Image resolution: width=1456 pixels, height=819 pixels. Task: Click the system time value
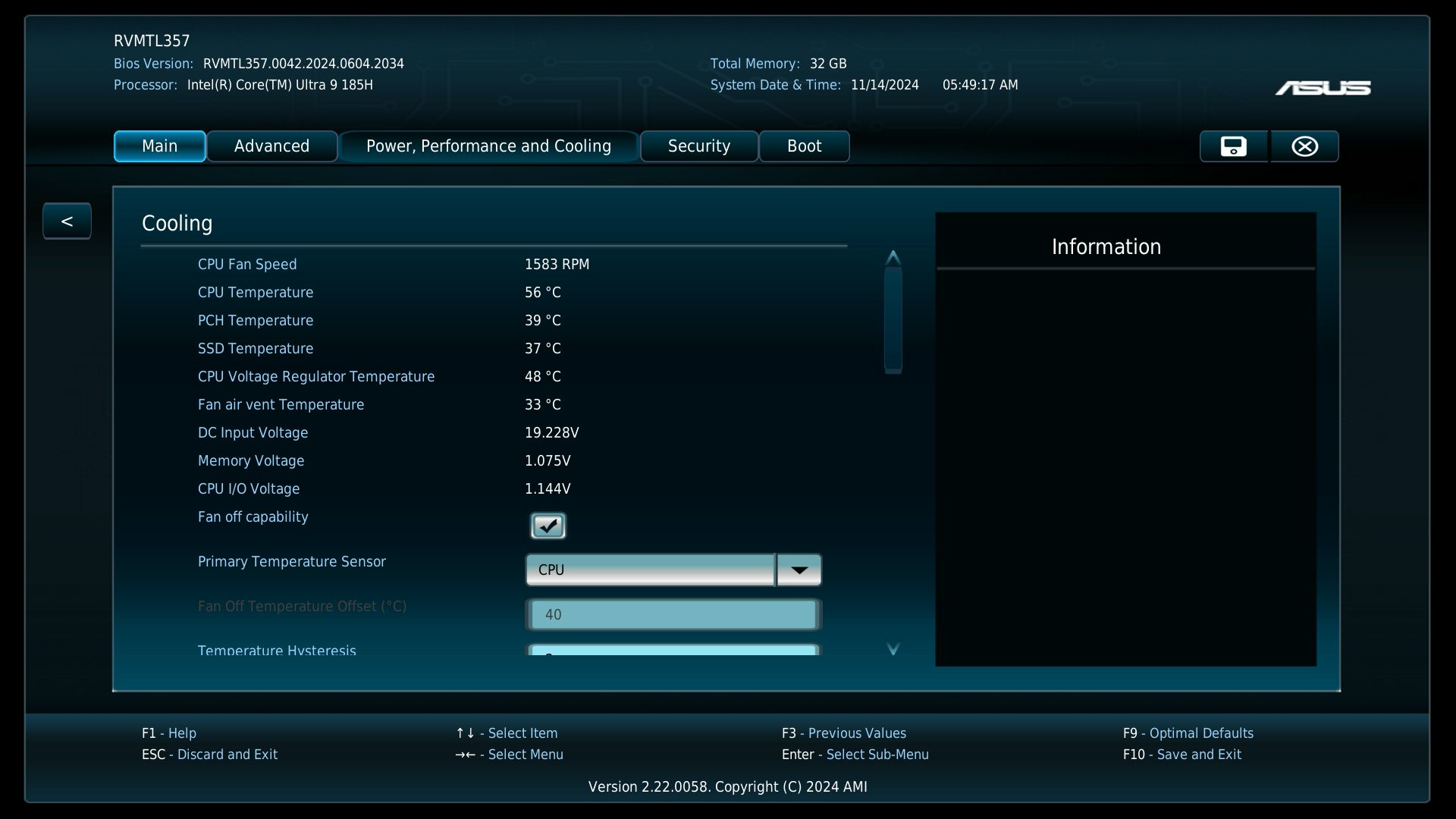pyautogui.click(x=980, y=85)
